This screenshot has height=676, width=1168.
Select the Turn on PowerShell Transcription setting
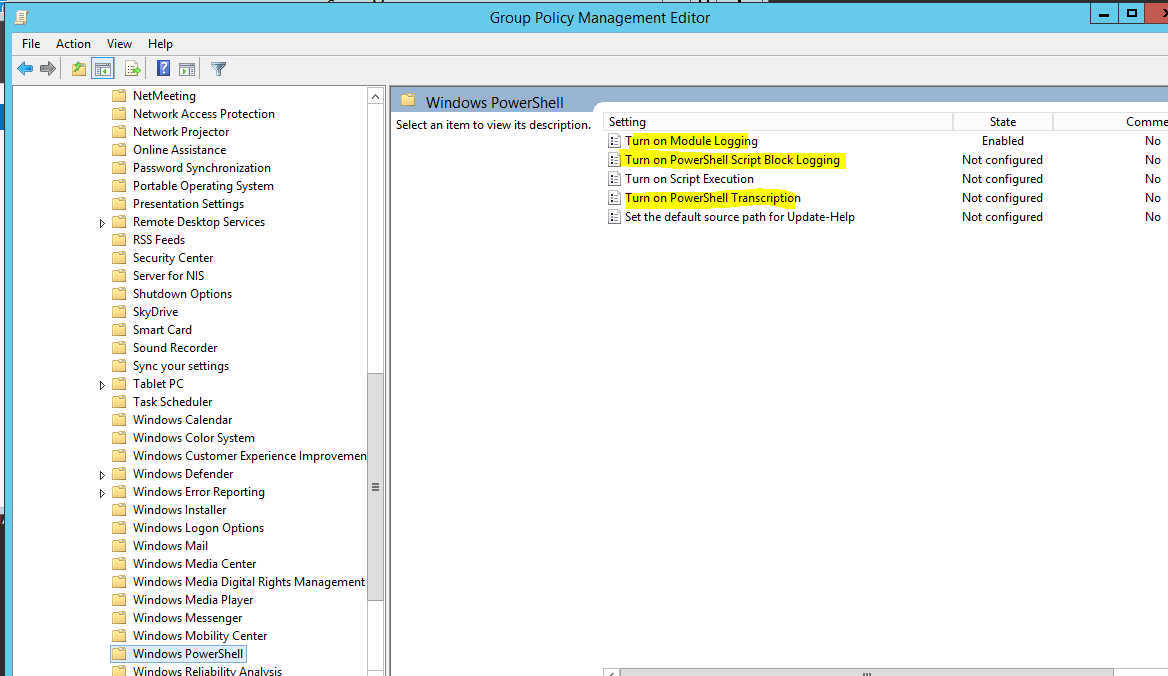pyautogui.click(x=712, y=197)
